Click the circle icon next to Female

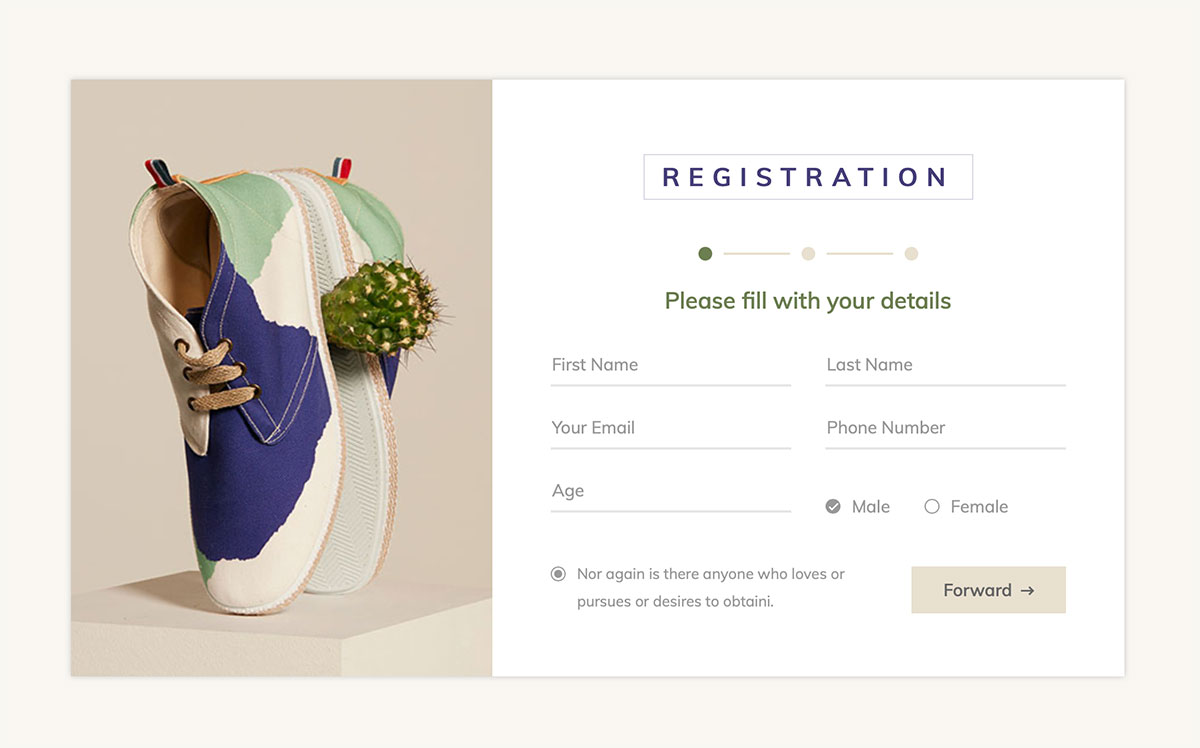click(931, 506)
